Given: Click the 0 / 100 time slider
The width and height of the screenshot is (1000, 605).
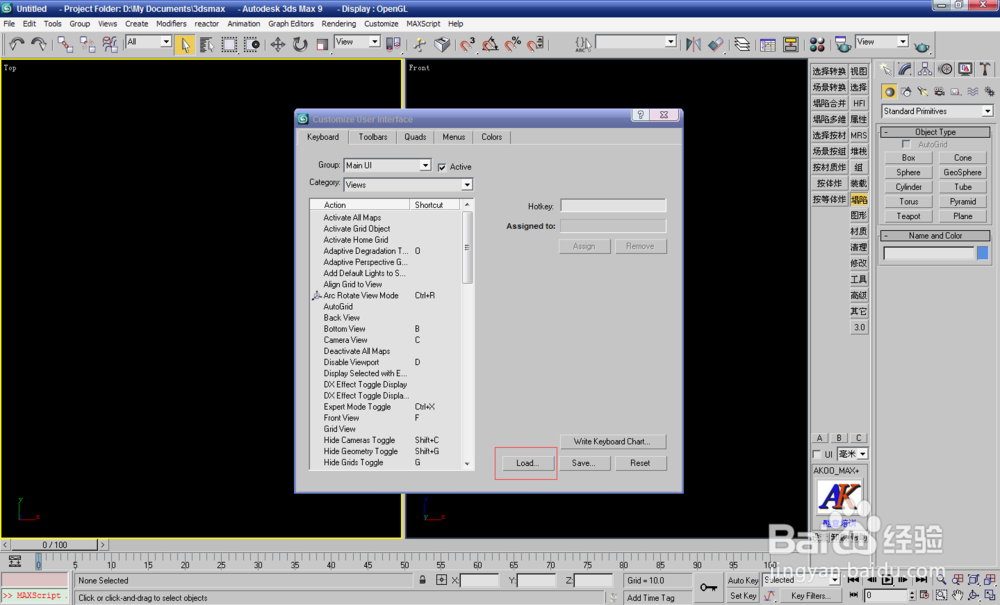Looking at the screenshot, I should tap(55, 545).
